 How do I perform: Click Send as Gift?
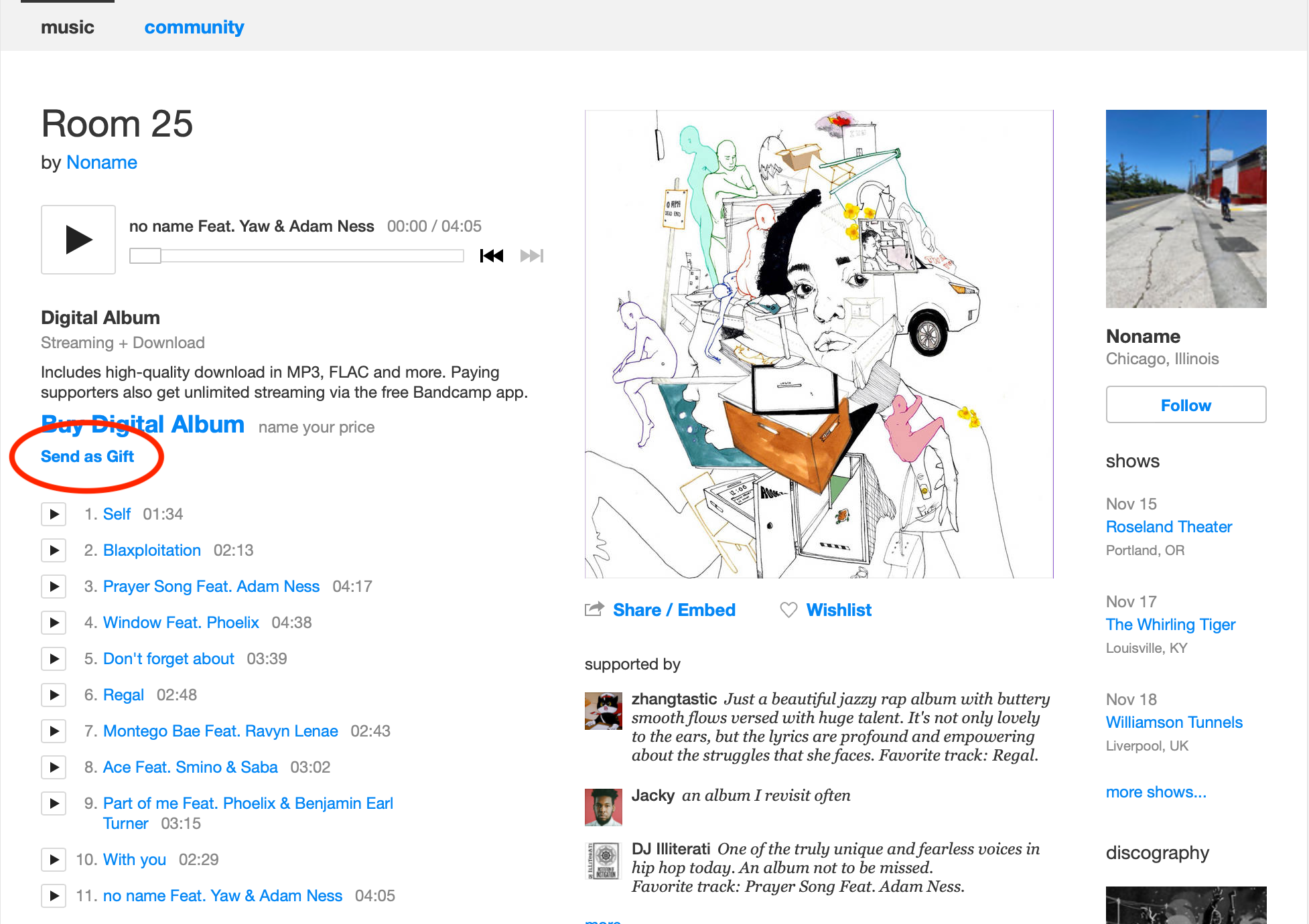(87, 457)
